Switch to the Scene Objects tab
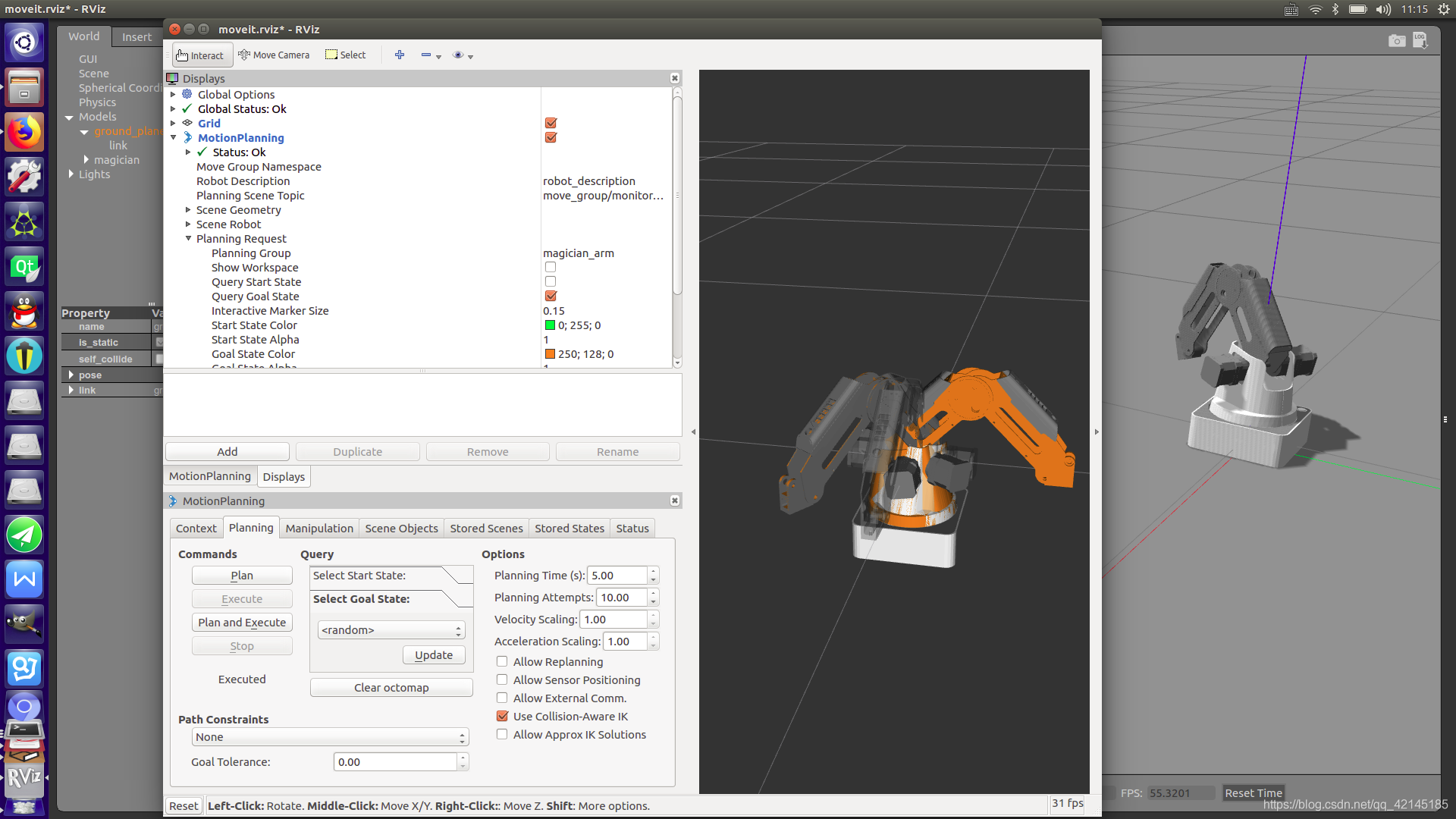Viewport: 1456px width, 819px height. tap(401, 529)
